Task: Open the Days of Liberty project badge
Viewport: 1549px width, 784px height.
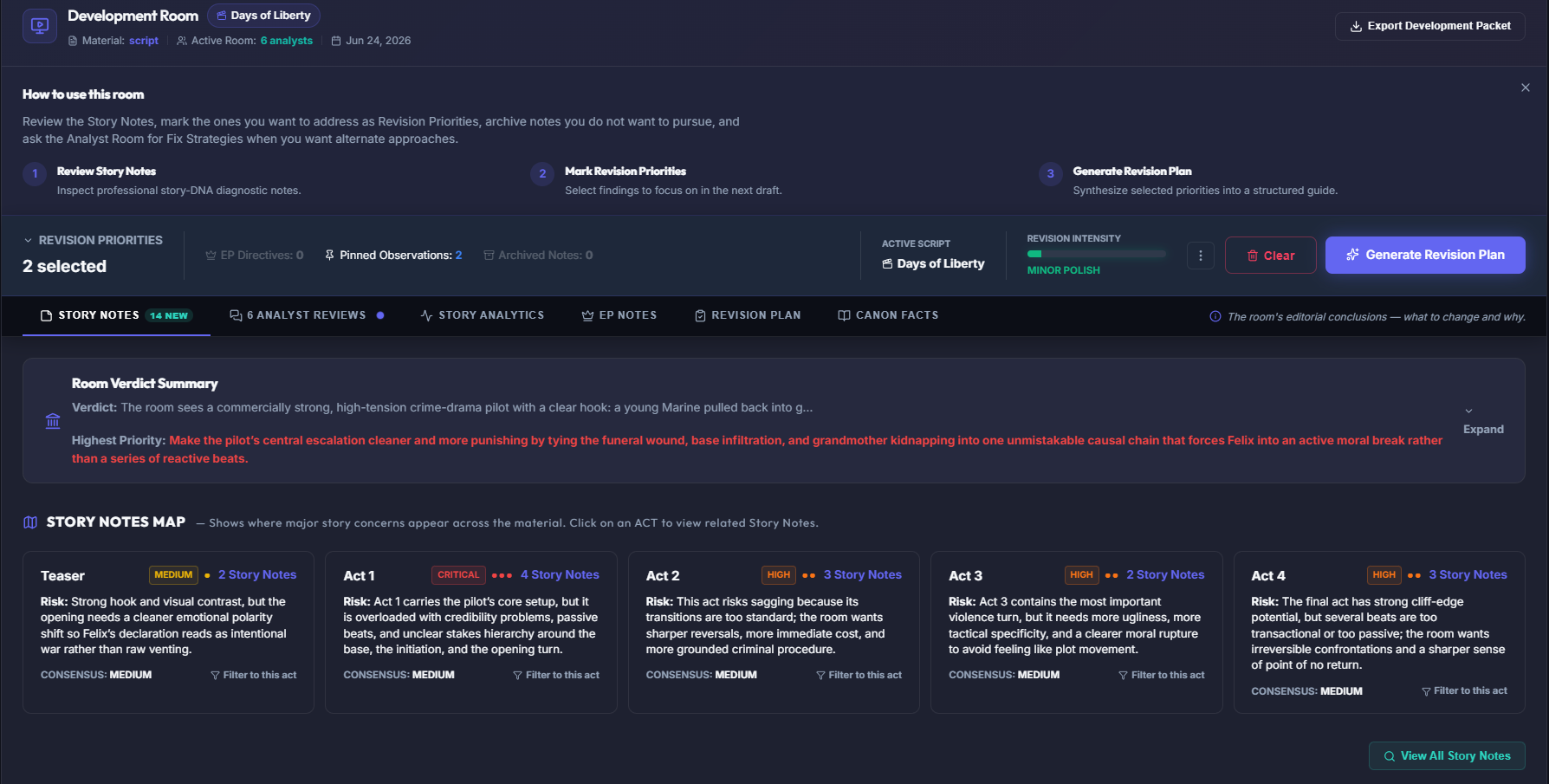Action: click(x=263, y=16)
